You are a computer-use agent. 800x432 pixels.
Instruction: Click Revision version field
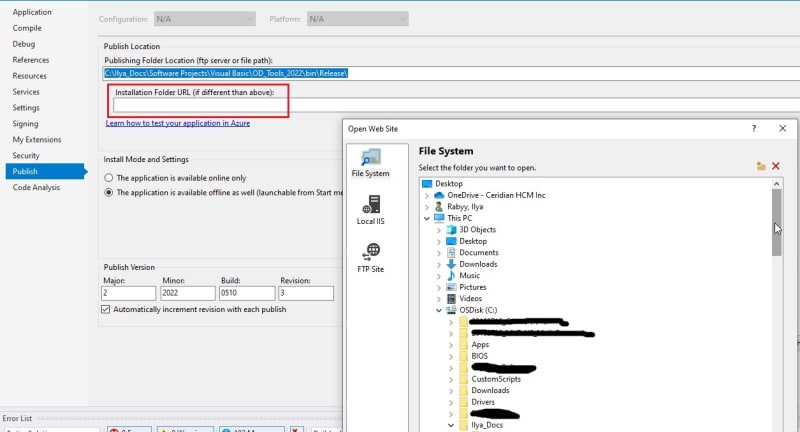coord(306,293)
